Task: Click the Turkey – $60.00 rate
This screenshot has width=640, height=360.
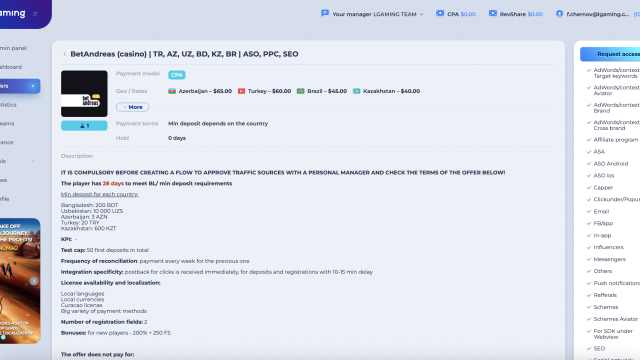Action: point(269,91)
